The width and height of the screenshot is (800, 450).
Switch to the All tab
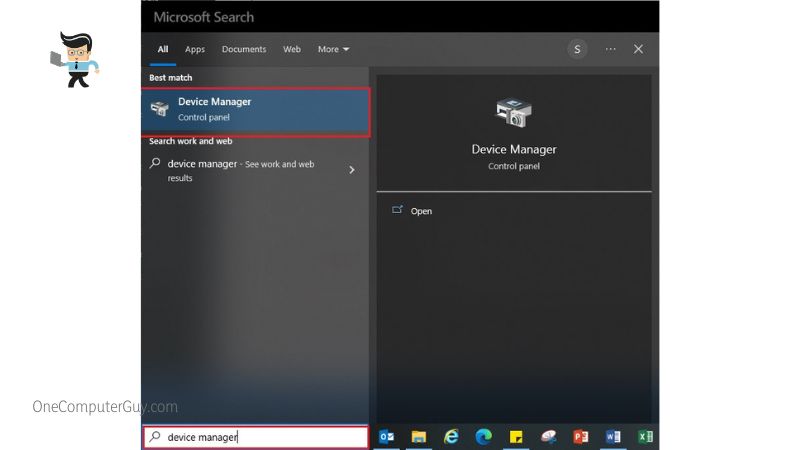coord(163,49)
